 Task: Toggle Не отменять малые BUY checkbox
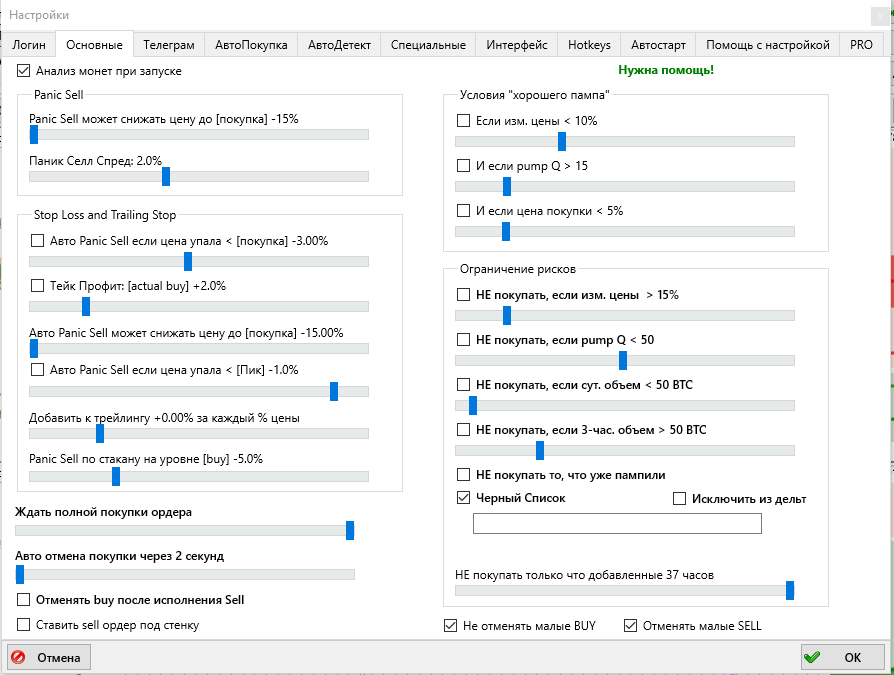pos(450,626)
